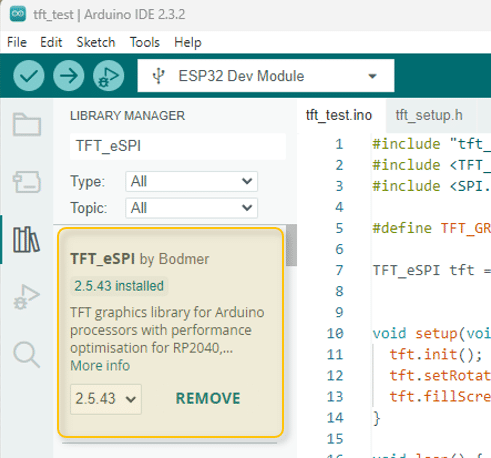Switch to the tft_setup.h tab

429,115
